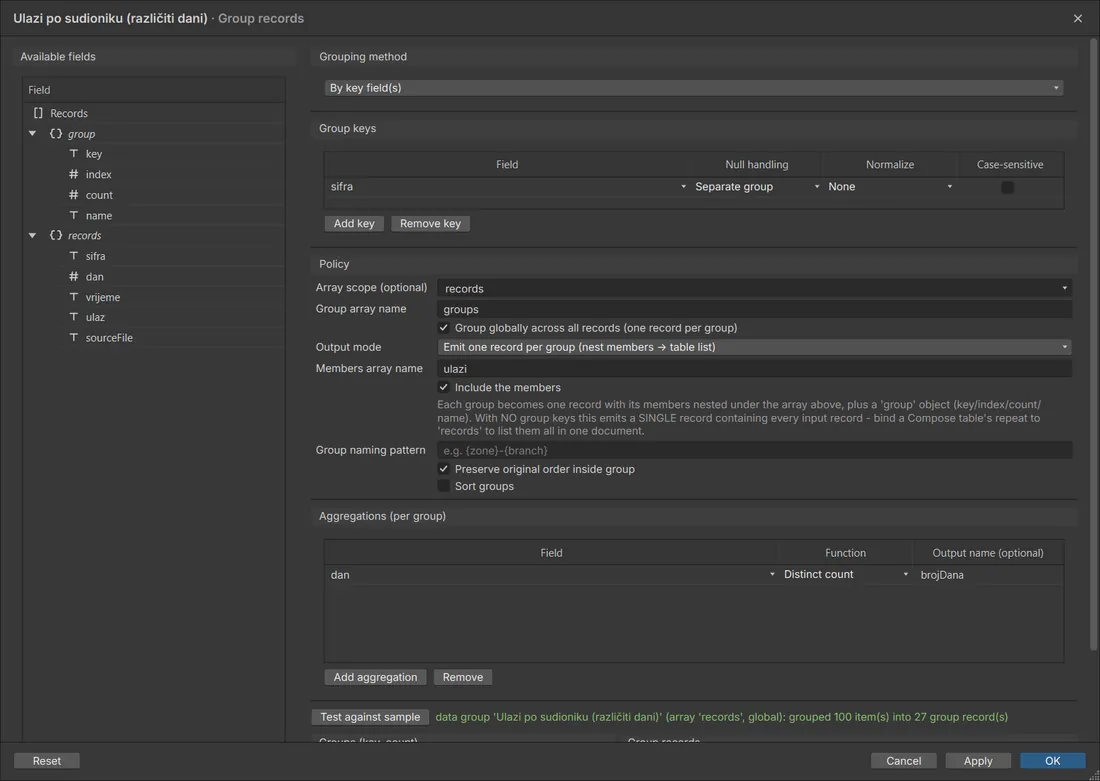Click the Reset button
This screenshot has width=1100, height=781.
click(x=47, y=761)
